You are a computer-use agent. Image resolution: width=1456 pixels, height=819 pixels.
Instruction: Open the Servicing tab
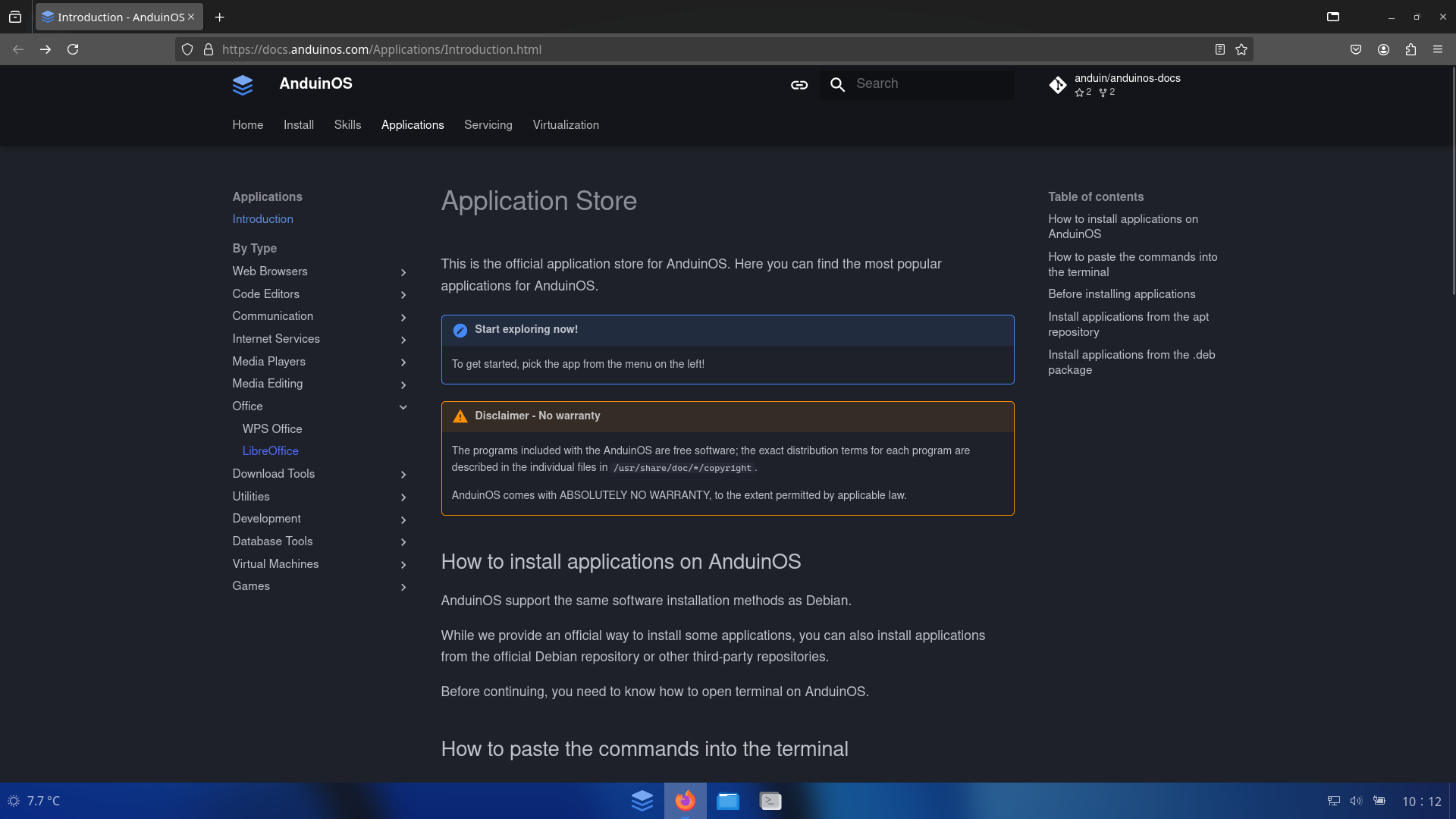coord(488,125)
